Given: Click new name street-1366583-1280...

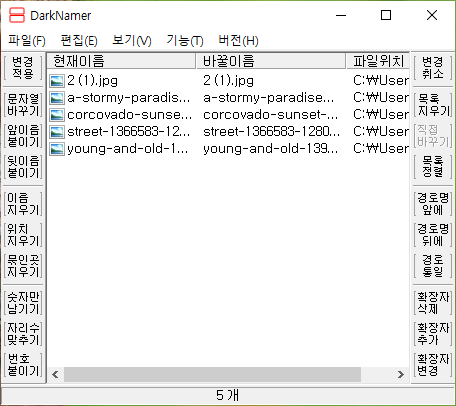Looking at the screenshot, I should [271, 132].
